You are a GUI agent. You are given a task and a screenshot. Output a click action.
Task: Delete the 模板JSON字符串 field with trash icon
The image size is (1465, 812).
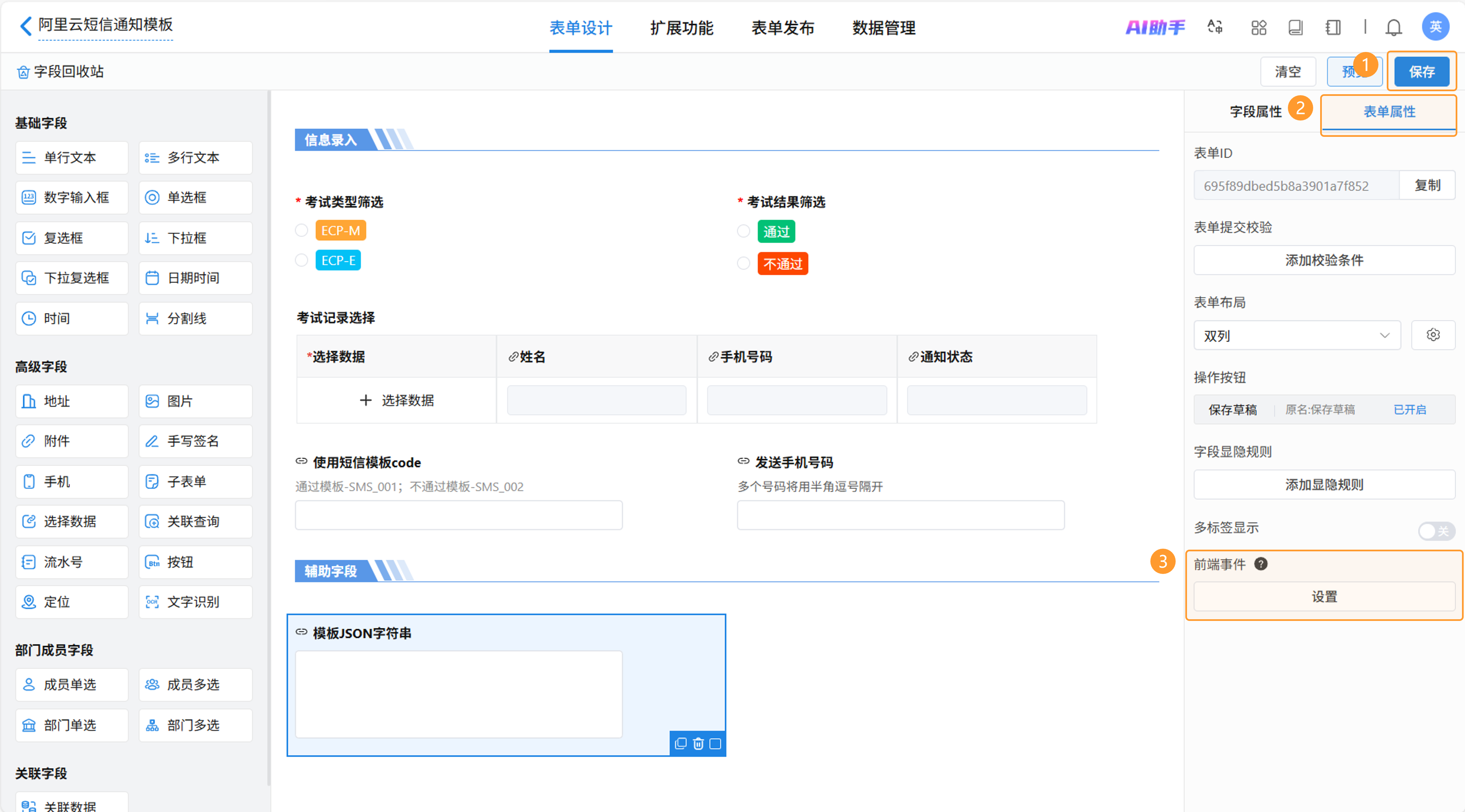point(698,744)
